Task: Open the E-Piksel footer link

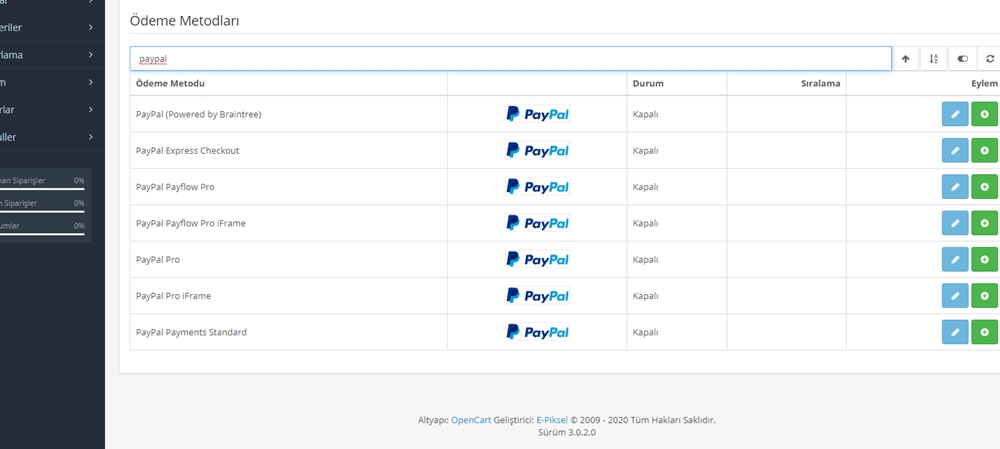Action: point(552,420)
